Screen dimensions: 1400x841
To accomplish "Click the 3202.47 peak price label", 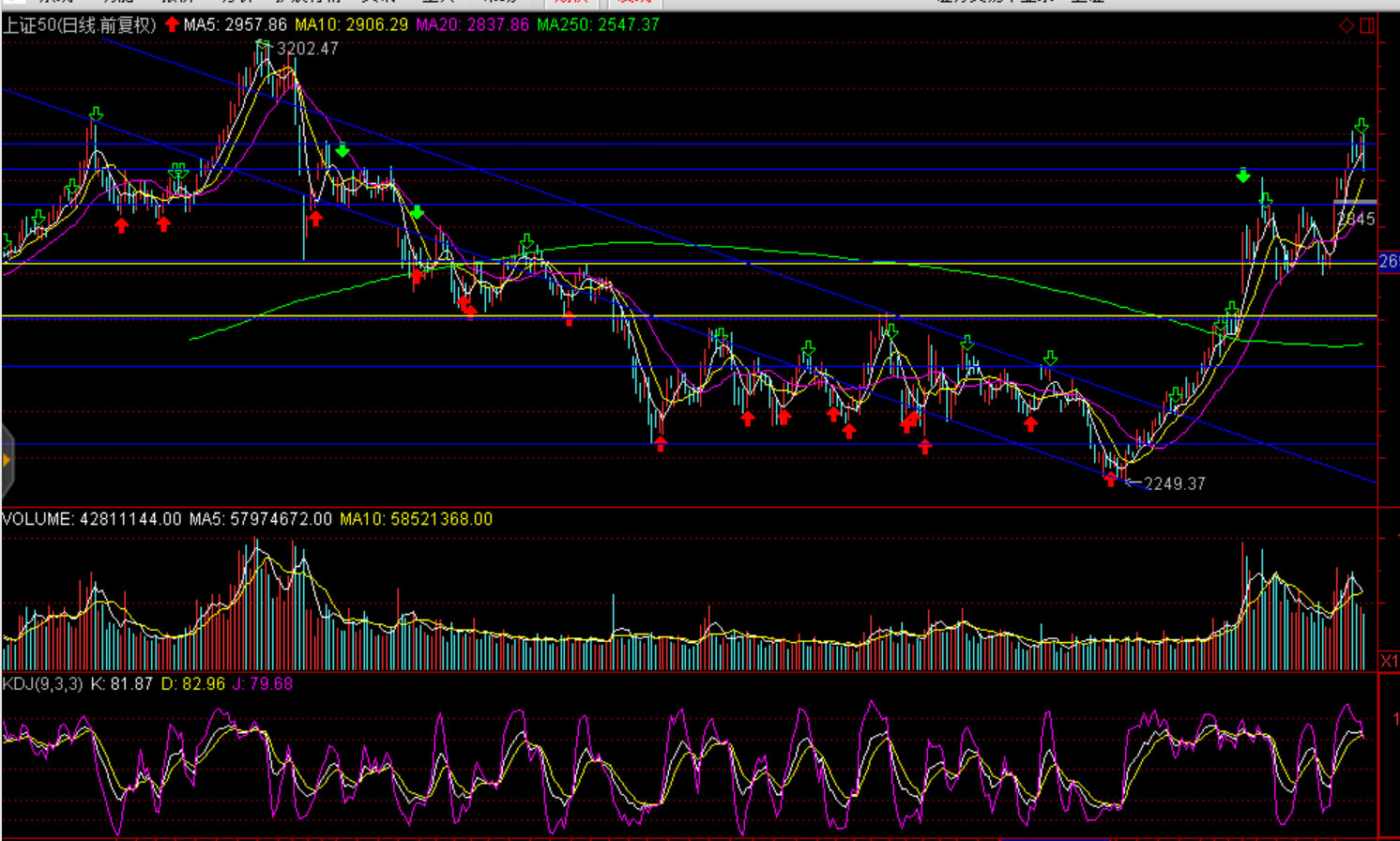I will click(307, 49).
